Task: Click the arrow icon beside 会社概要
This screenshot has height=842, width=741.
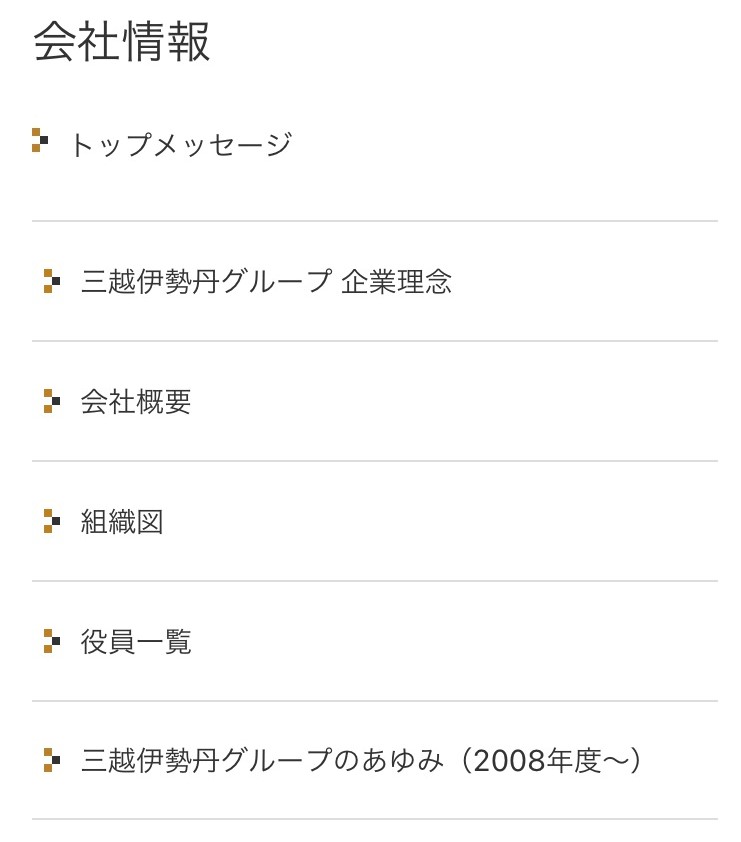Action: point(52,401)
